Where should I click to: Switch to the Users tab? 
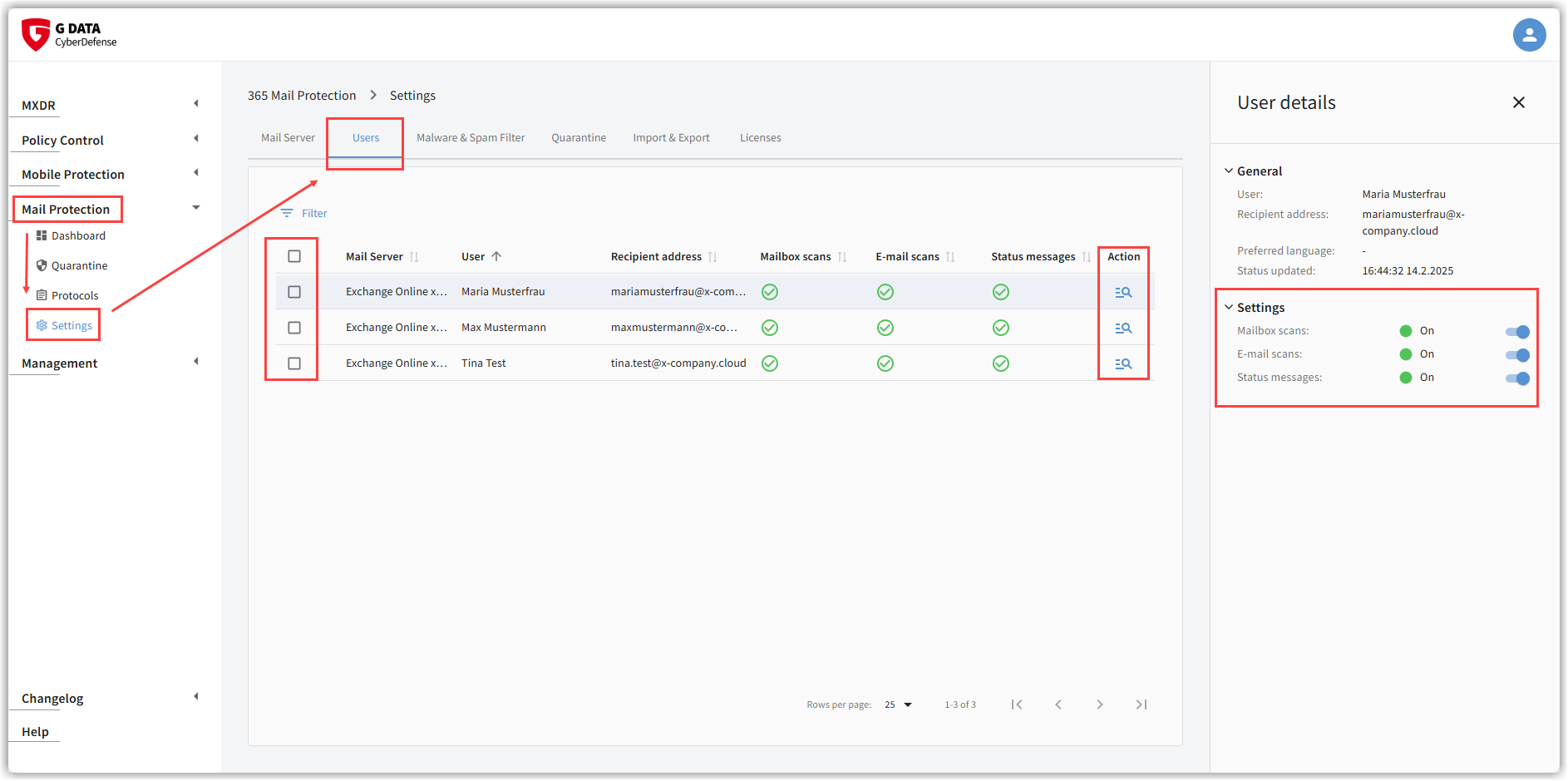pyautogui.click(x=366, y=138)
